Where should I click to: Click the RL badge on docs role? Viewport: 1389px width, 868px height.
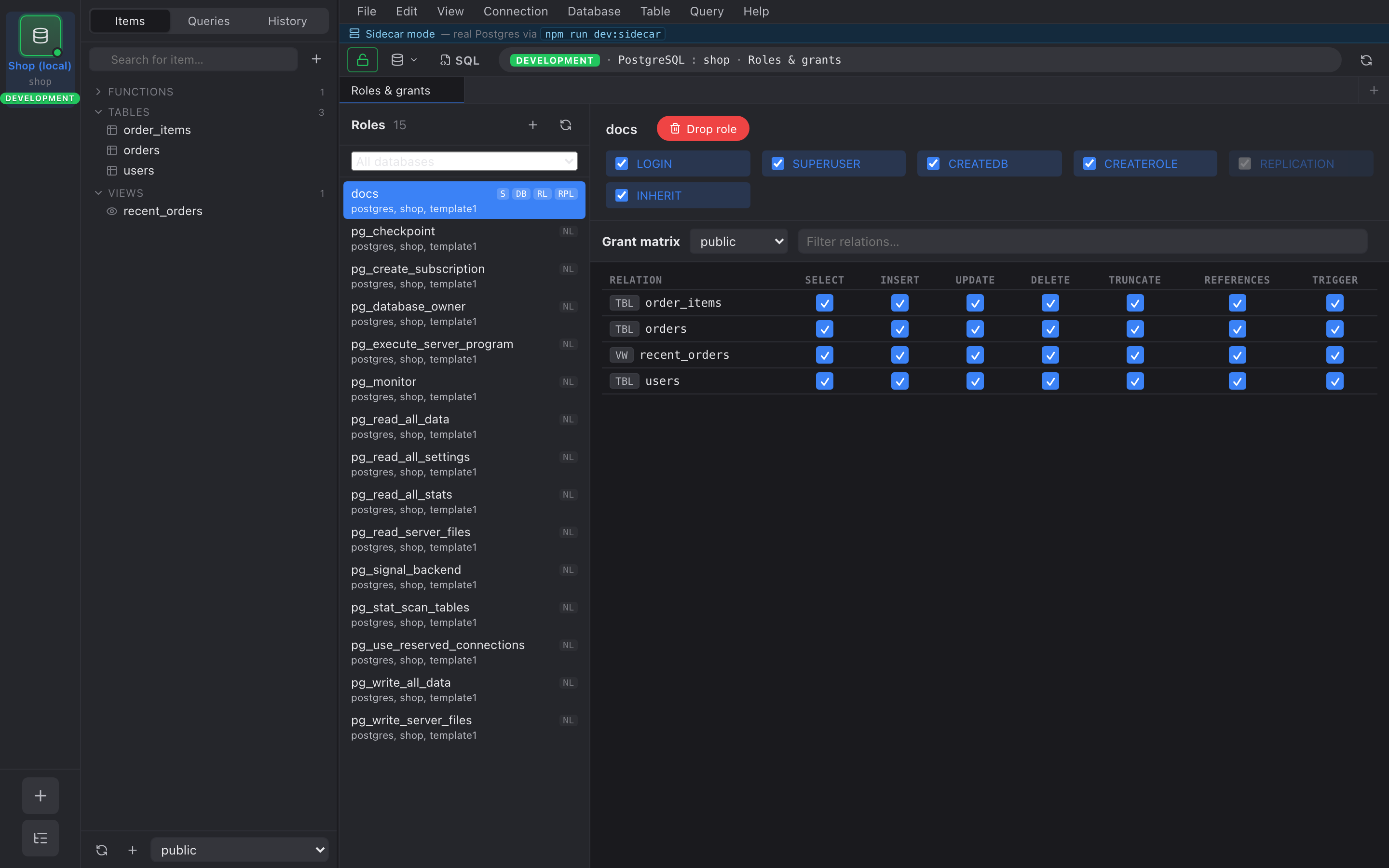(x=543, y=194)
